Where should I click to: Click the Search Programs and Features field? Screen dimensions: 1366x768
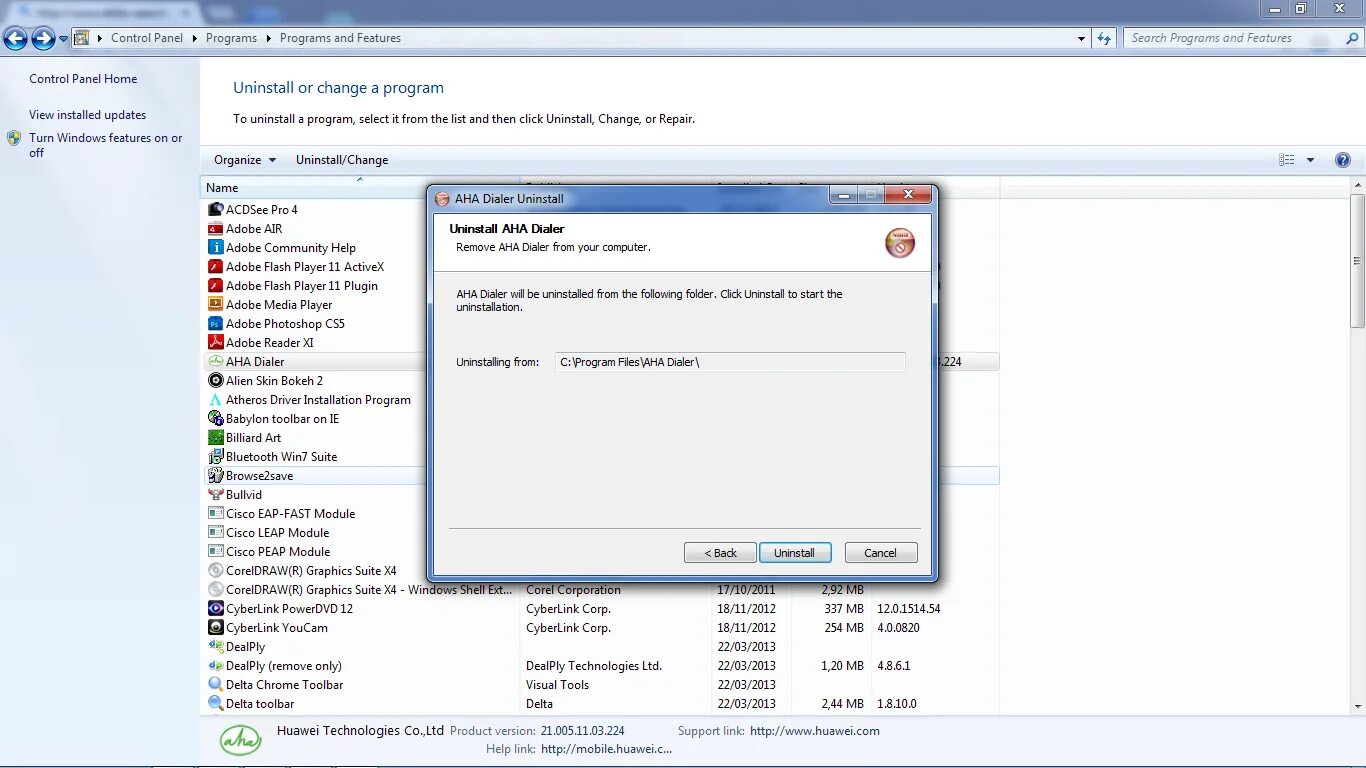[1233, 38]
